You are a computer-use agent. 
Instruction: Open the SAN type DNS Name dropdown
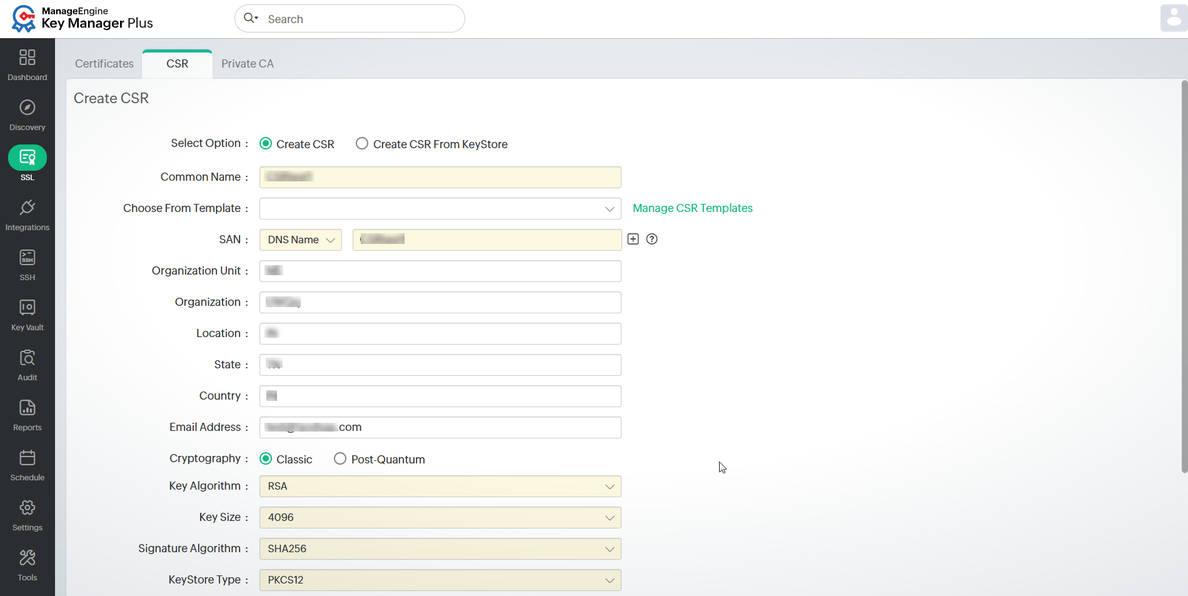click(301, 240)
